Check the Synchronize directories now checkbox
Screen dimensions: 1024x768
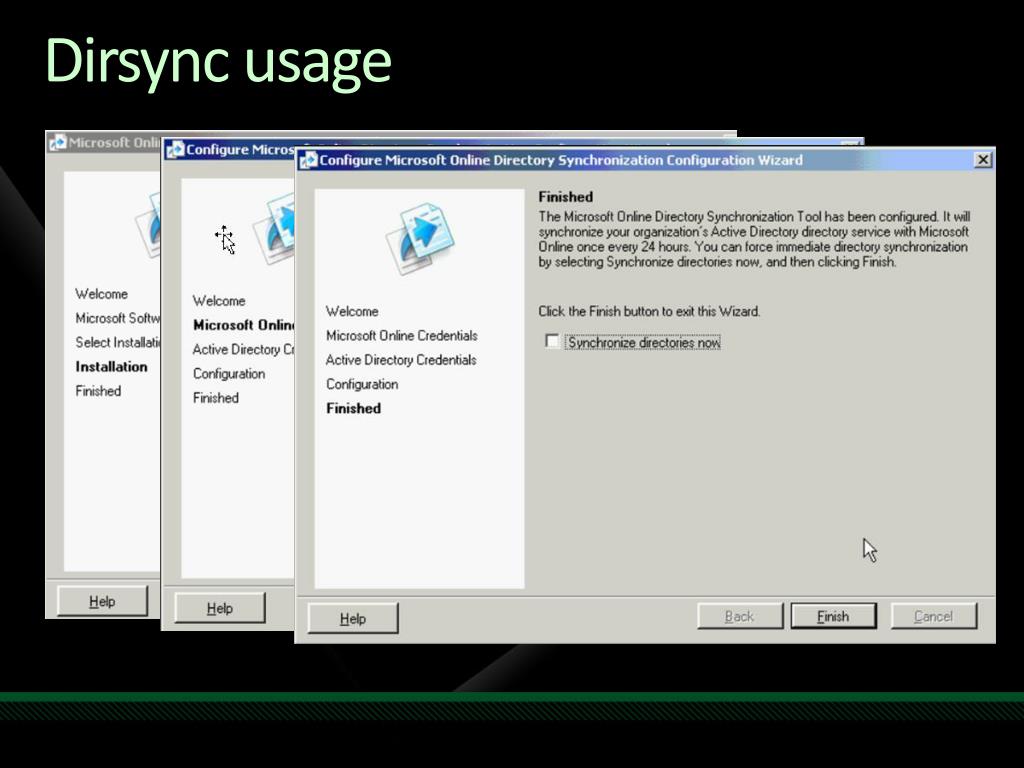point(552,342)
